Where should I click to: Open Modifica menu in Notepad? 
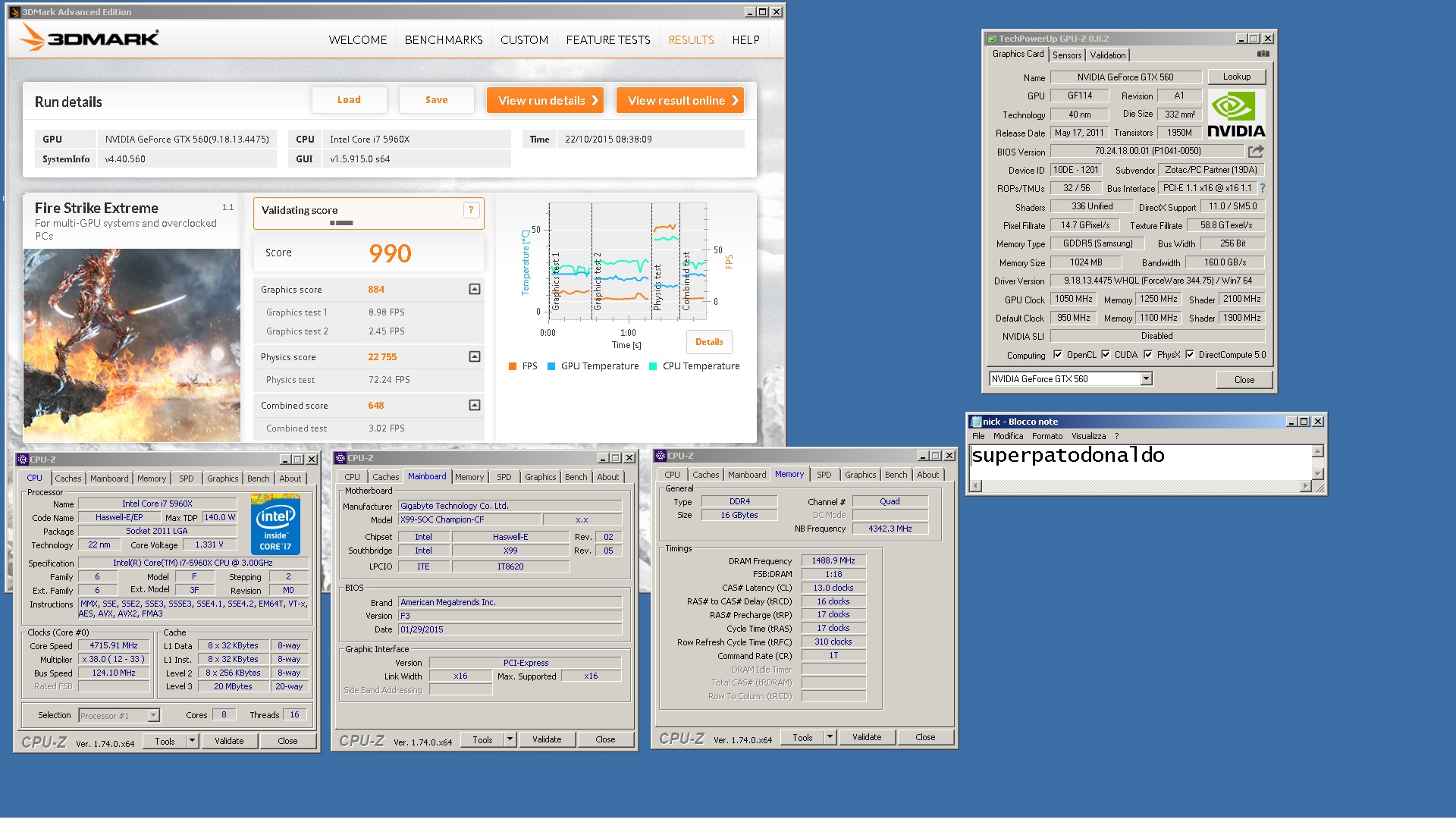click(x=1009, y=436)
